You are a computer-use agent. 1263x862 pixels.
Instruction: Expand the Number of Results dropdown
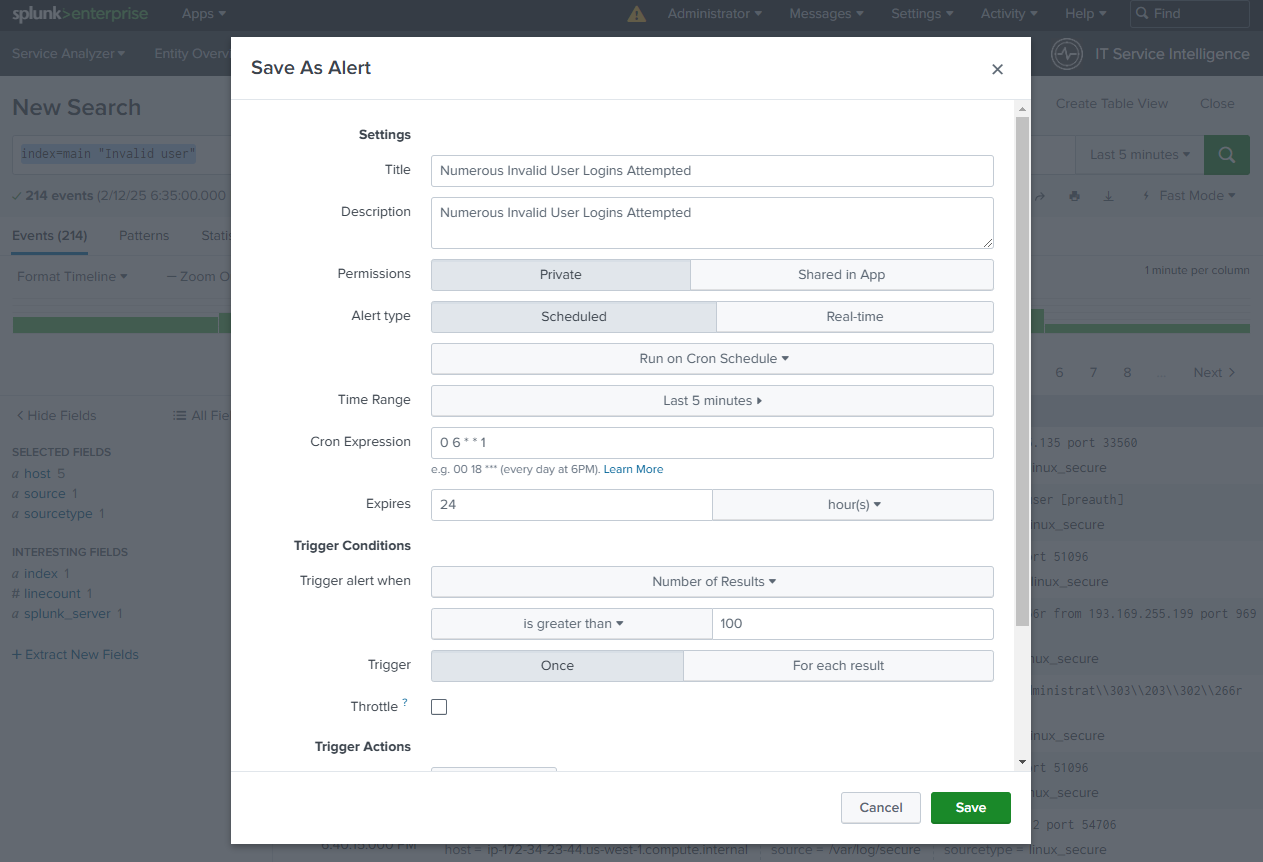[712, 582]
